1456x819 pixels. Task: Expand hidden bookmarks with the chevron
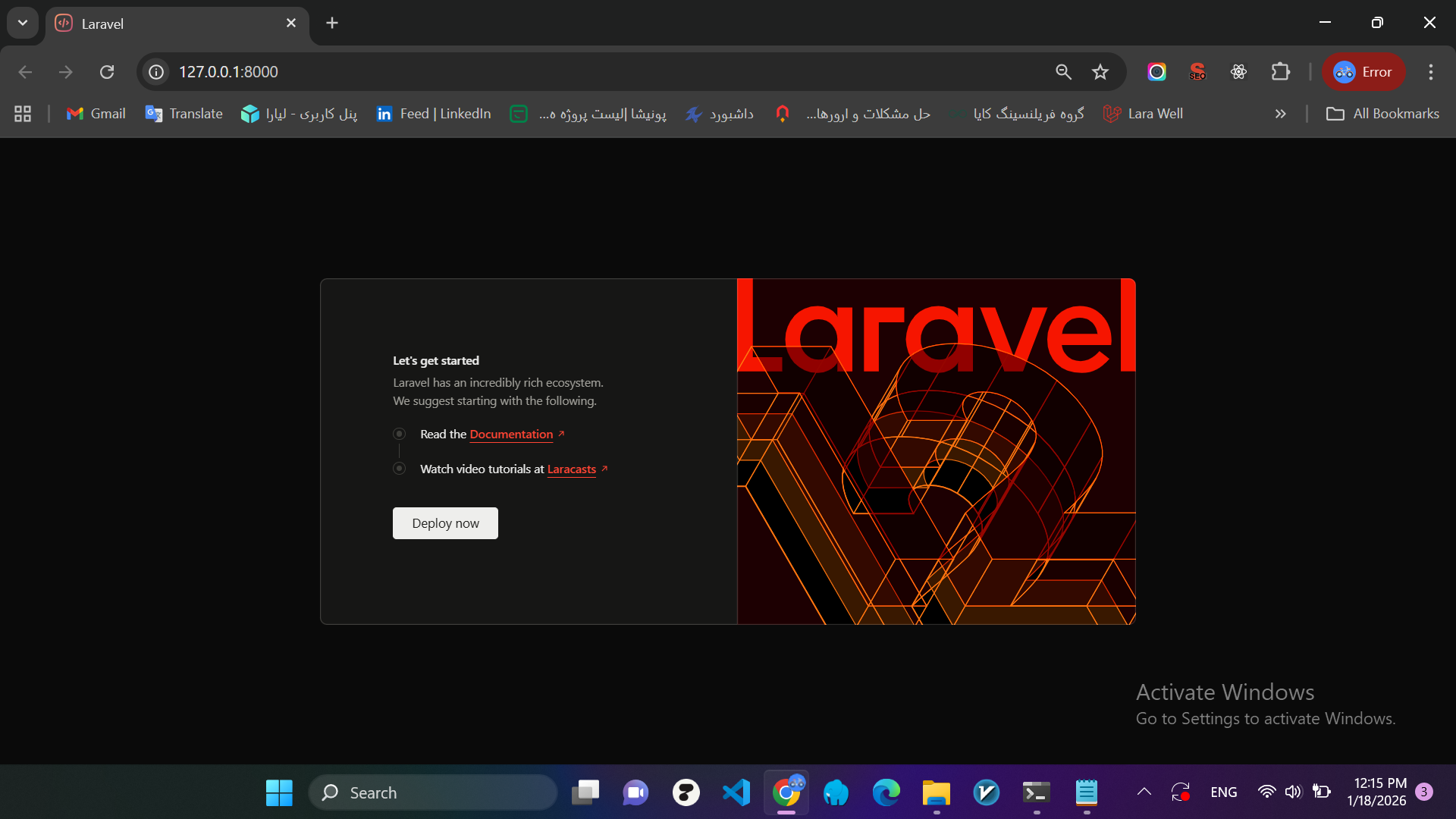tap(1280, 114)
